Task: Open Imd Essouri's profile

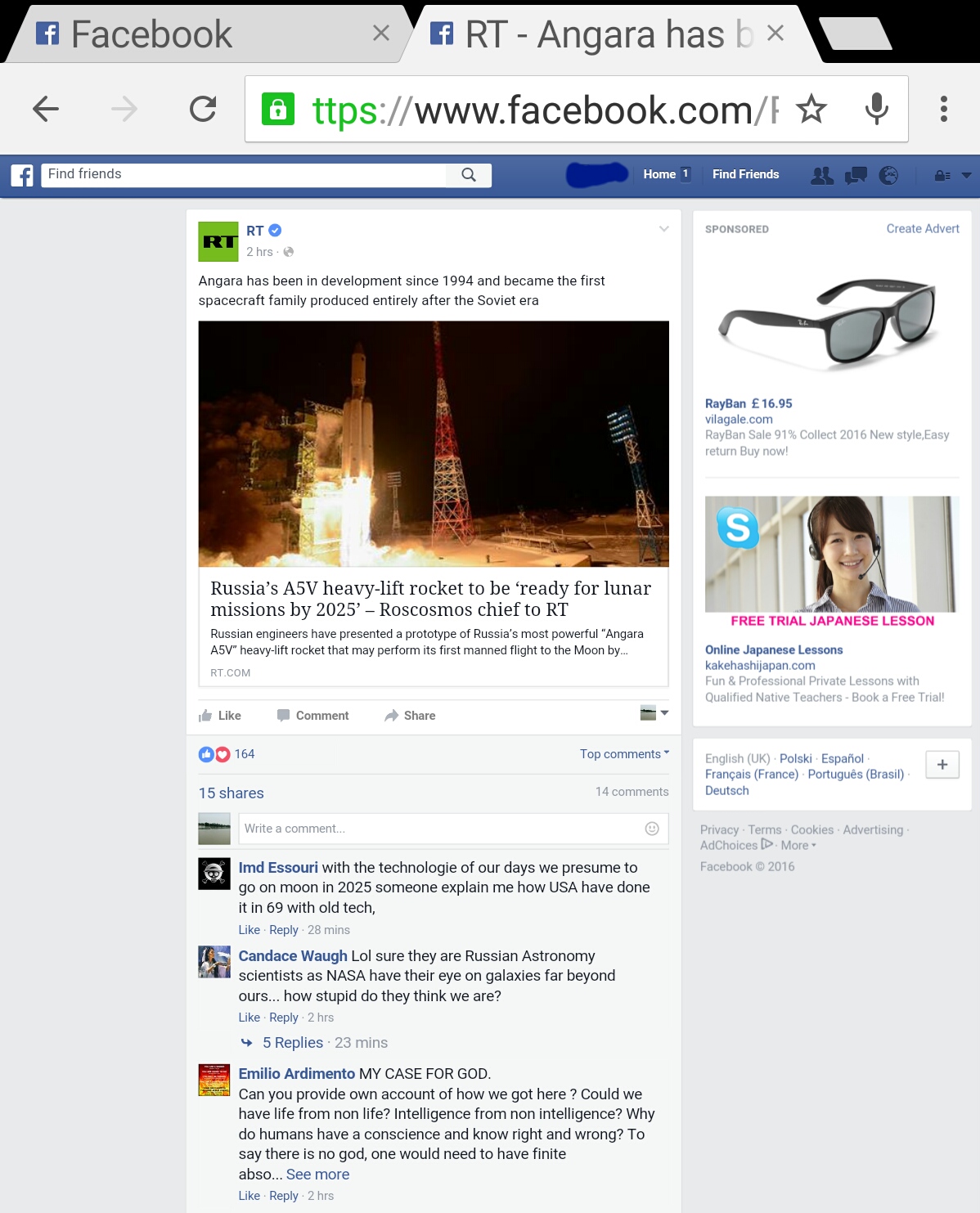Action: [x=278, y=868]
